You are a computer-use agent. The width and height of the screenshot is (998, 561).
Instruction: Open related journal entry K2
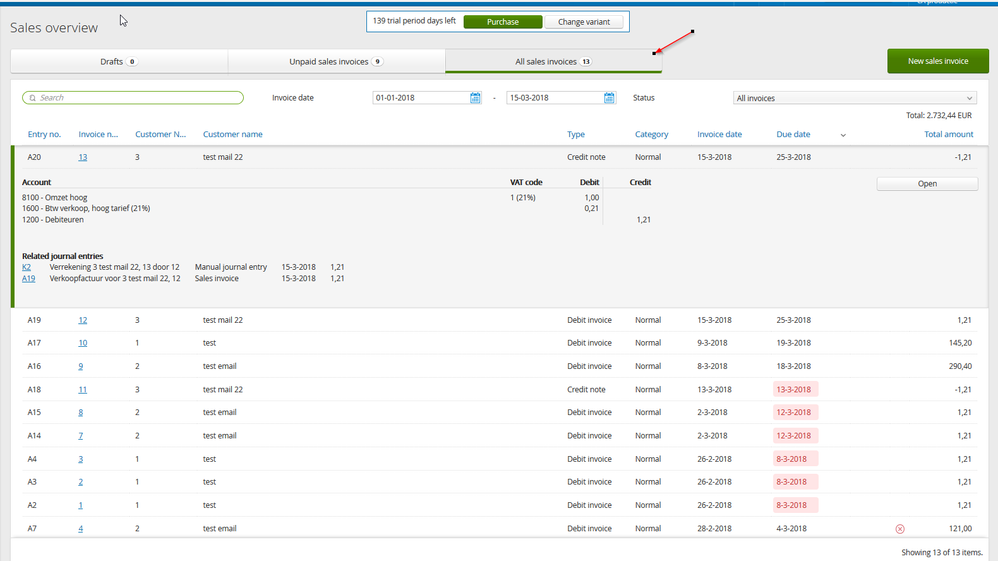[x=26, y=267]
